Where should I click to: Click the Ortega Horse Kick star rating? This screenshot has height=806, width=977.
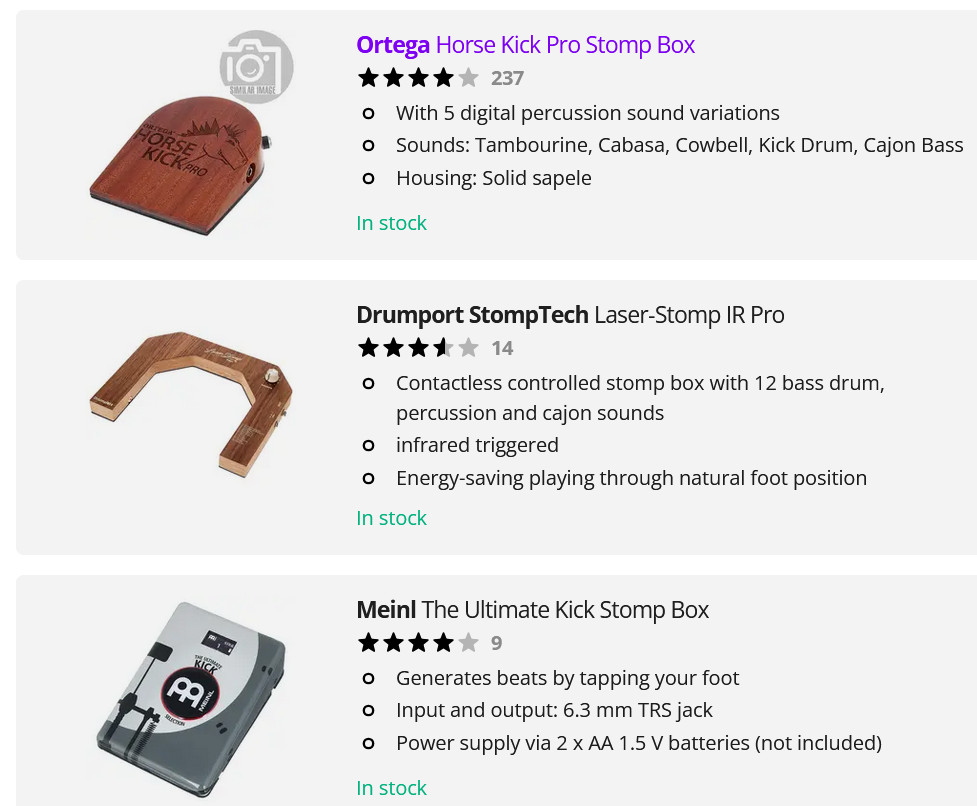pos(418,78)
